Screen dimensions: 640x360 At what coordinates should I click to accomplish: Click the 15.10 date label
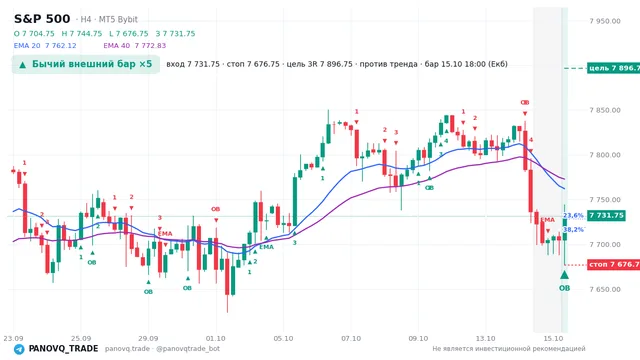553,338
